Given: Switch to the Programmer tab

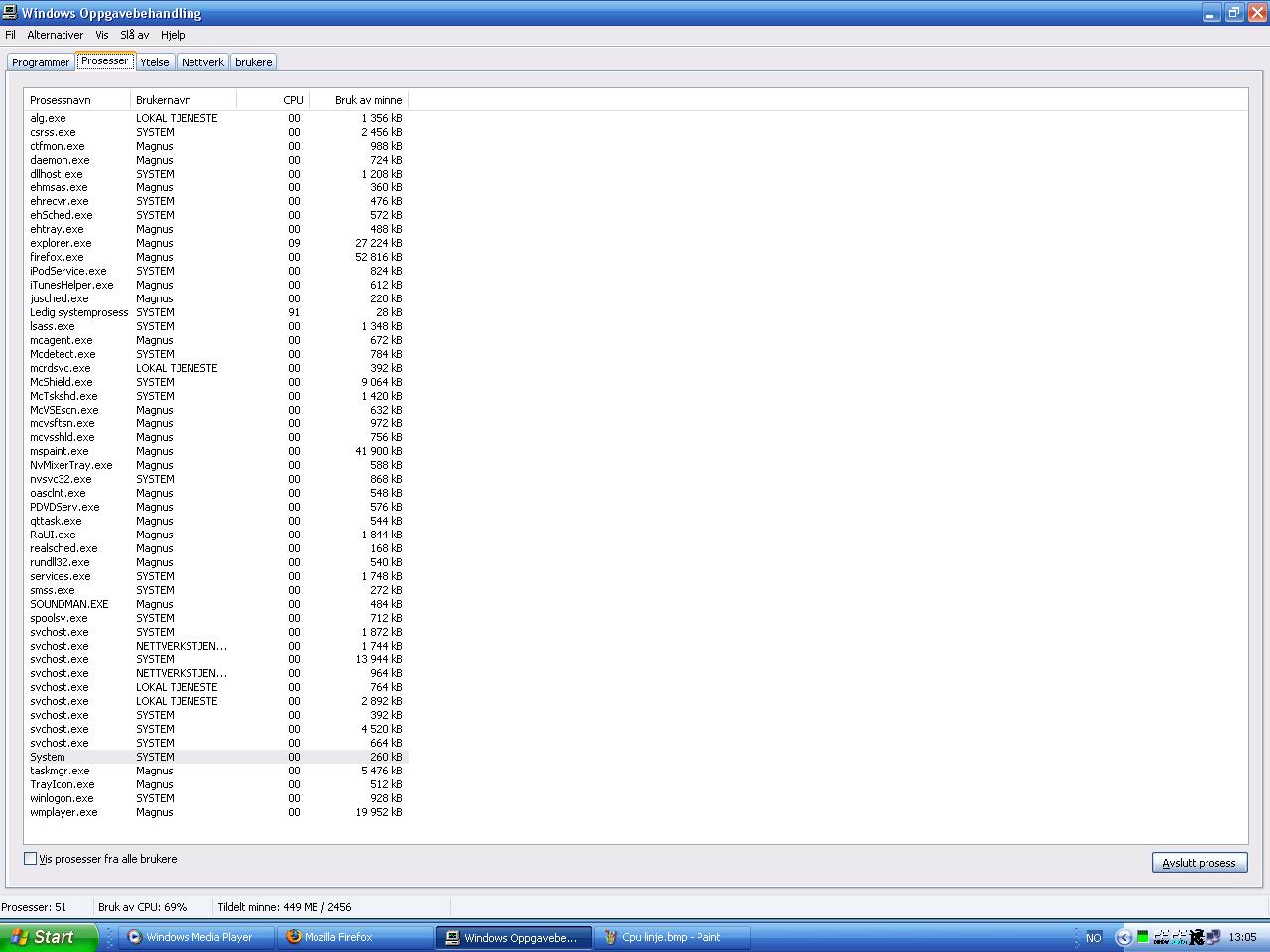Looking at the screenshot, I should tap(41, 62).
